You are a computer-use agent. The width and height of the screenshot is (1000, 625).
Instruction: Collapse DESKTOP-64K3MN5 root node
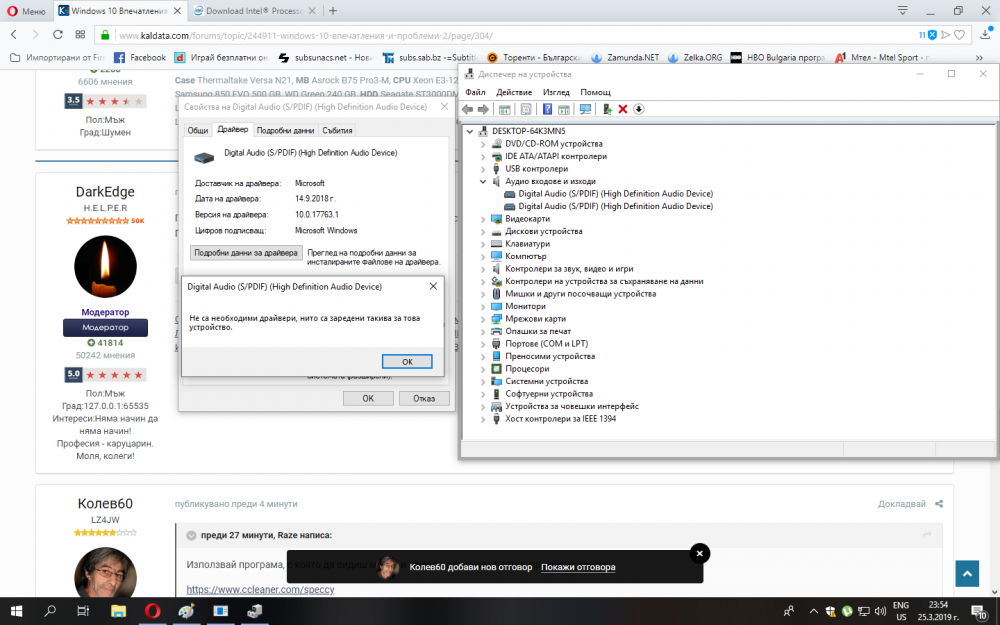(x=470, y=131)
